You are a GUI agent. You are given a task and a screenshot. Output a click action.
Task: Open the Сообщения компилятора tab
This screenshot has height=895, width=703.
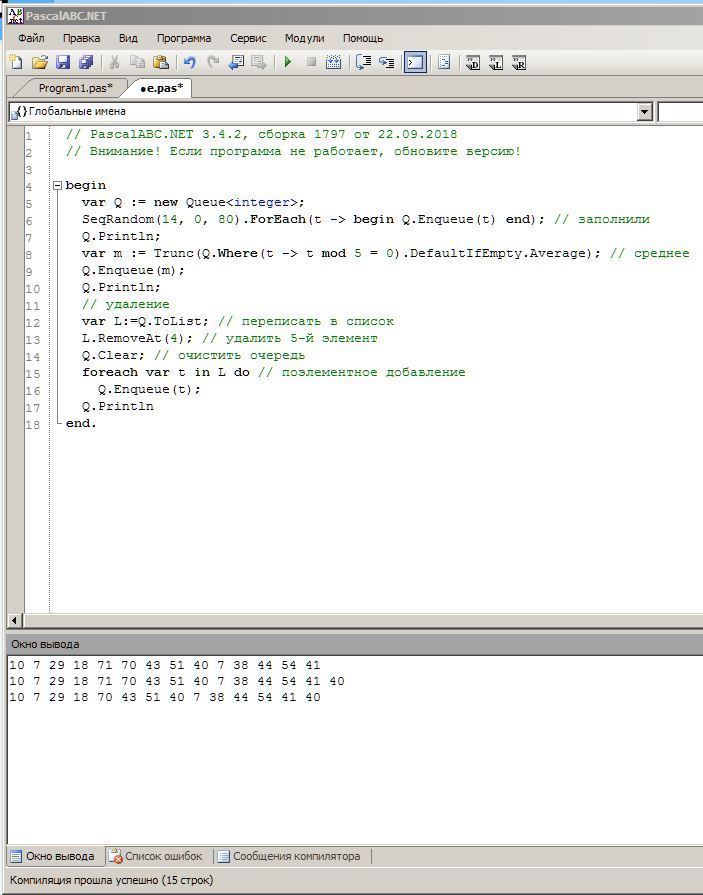(290, 856)
